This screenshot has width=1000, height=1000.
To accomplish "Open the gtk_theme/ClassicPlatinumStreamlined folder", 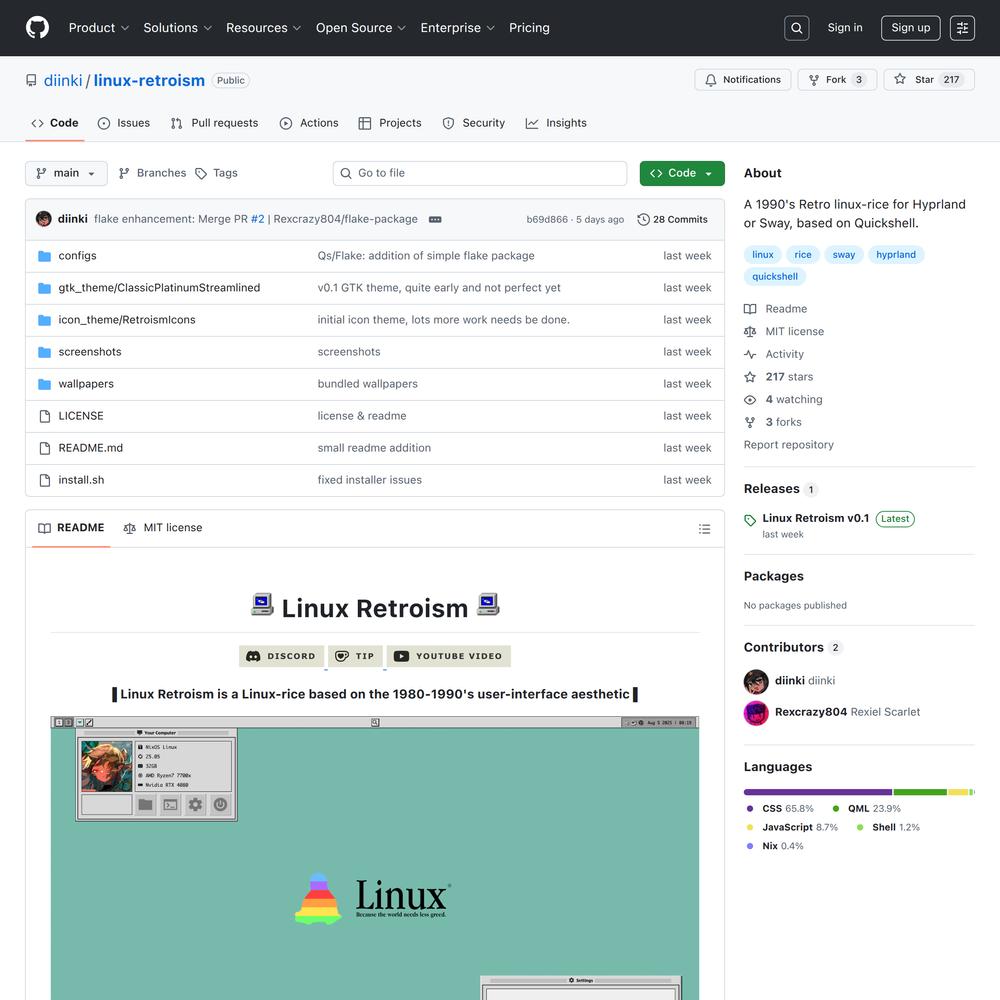I will [x=159, y=288].
